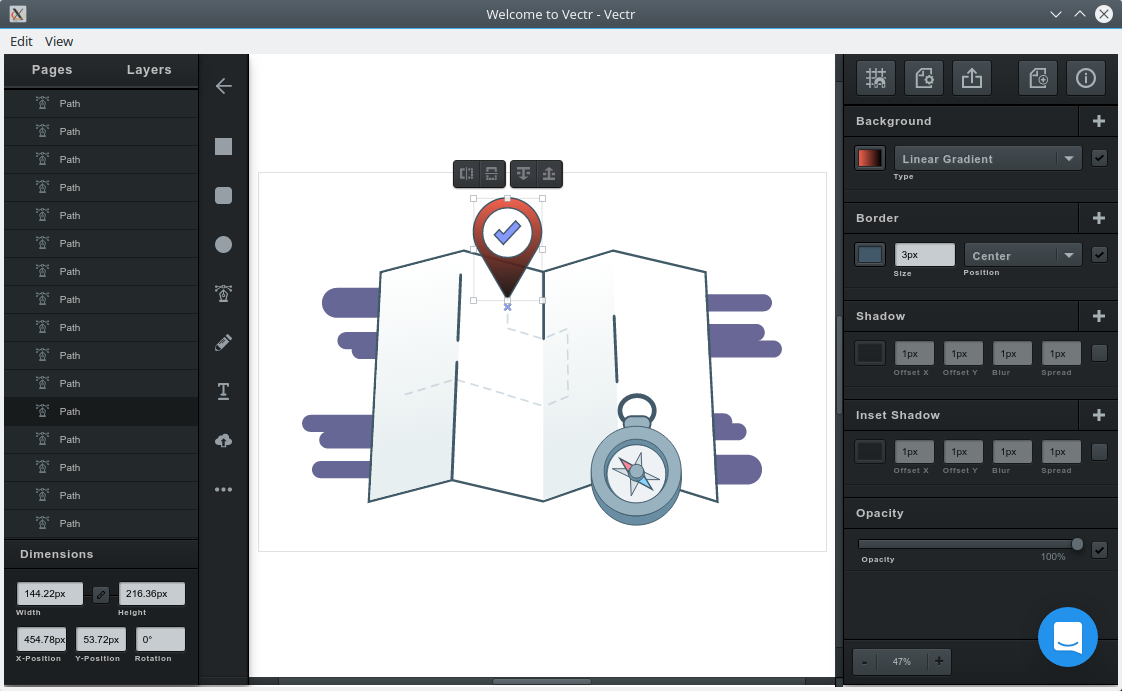The height and width of the screenshot is (691, 1122).
Task: Add a new Inset Shadow
Action: pos(1099,415)
